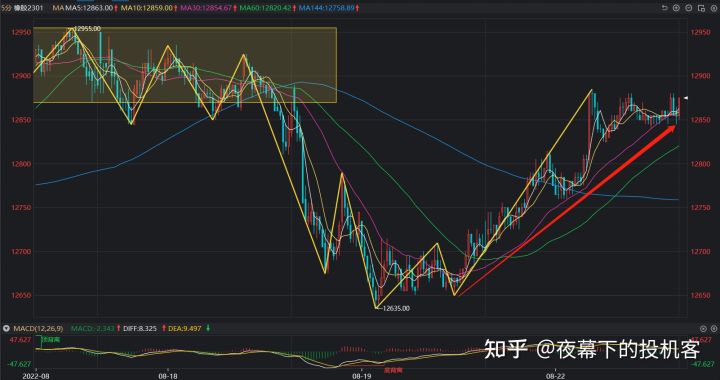Click the circled down-arrow icon in chart toolbar
Viewport: 720px width, 380px height.
tap(689, 8)
